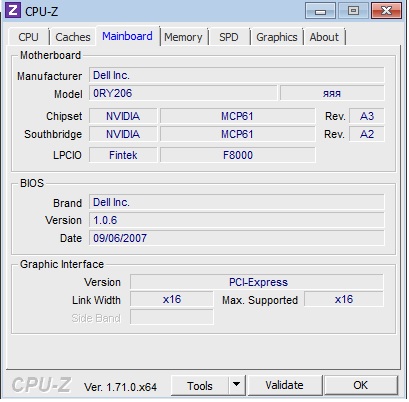
Task: Select the Memory tab
Action: point(183,37)
